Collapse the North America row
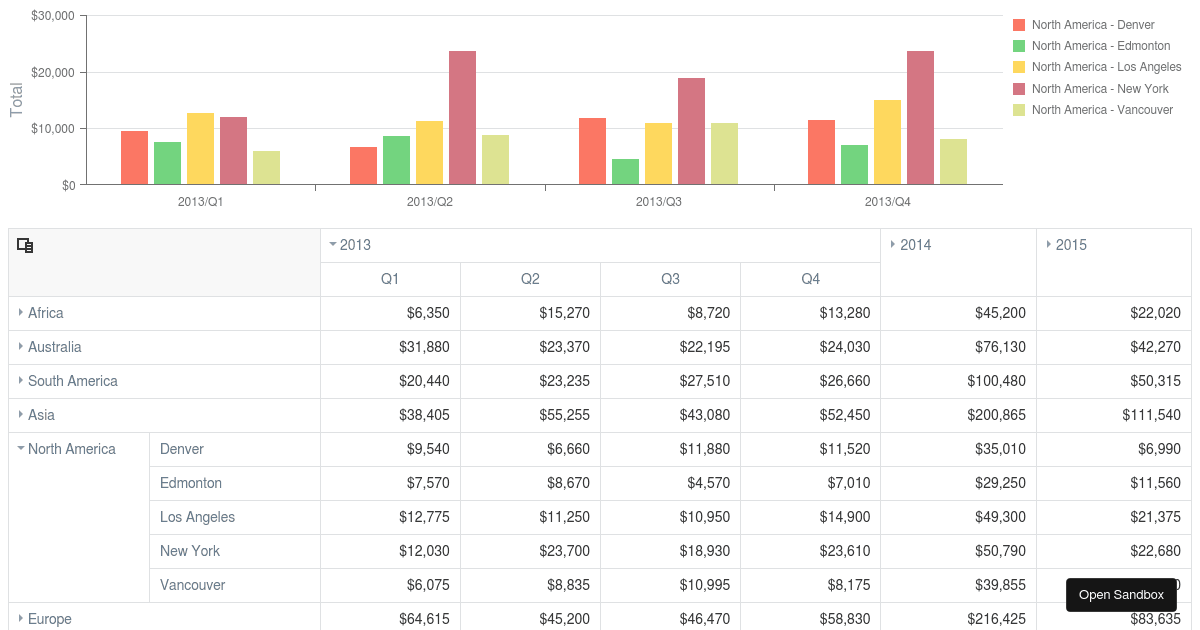Image resolution: width=1200 pixels, height=630 pixels. [x=22, y=449]
